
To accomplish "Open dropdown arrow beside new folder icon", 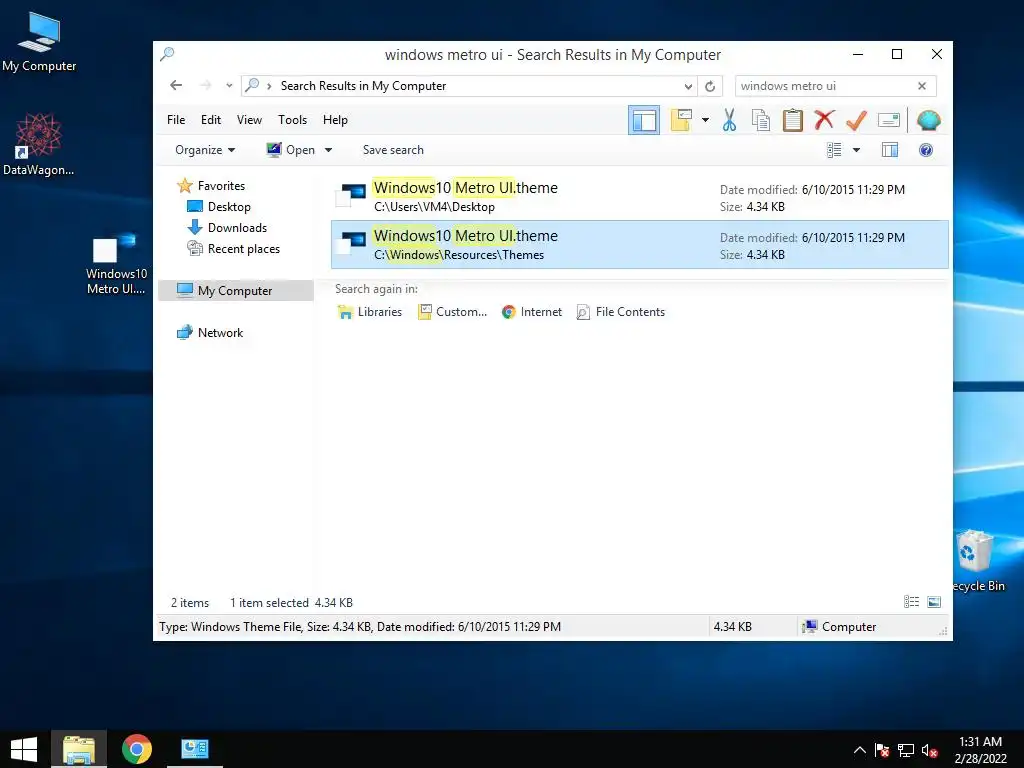I will (x=705, y=120).
